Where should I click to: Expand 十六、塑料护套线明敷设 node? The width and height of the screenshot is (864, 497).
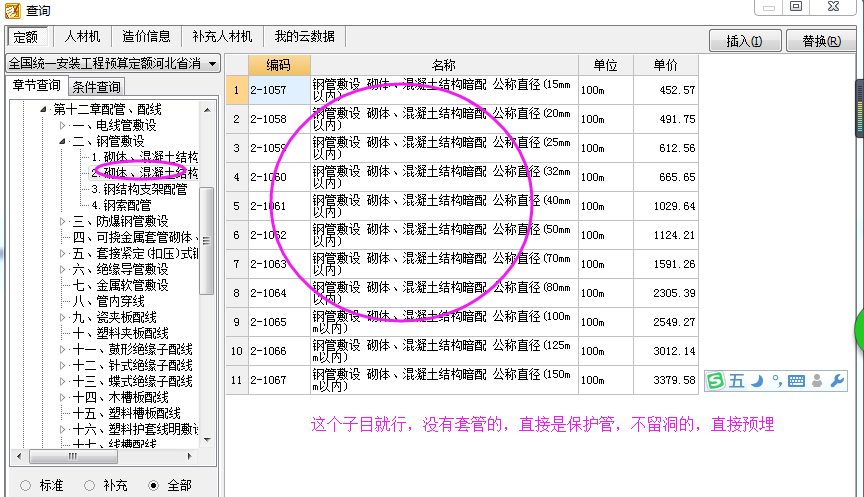pos(62,429)
